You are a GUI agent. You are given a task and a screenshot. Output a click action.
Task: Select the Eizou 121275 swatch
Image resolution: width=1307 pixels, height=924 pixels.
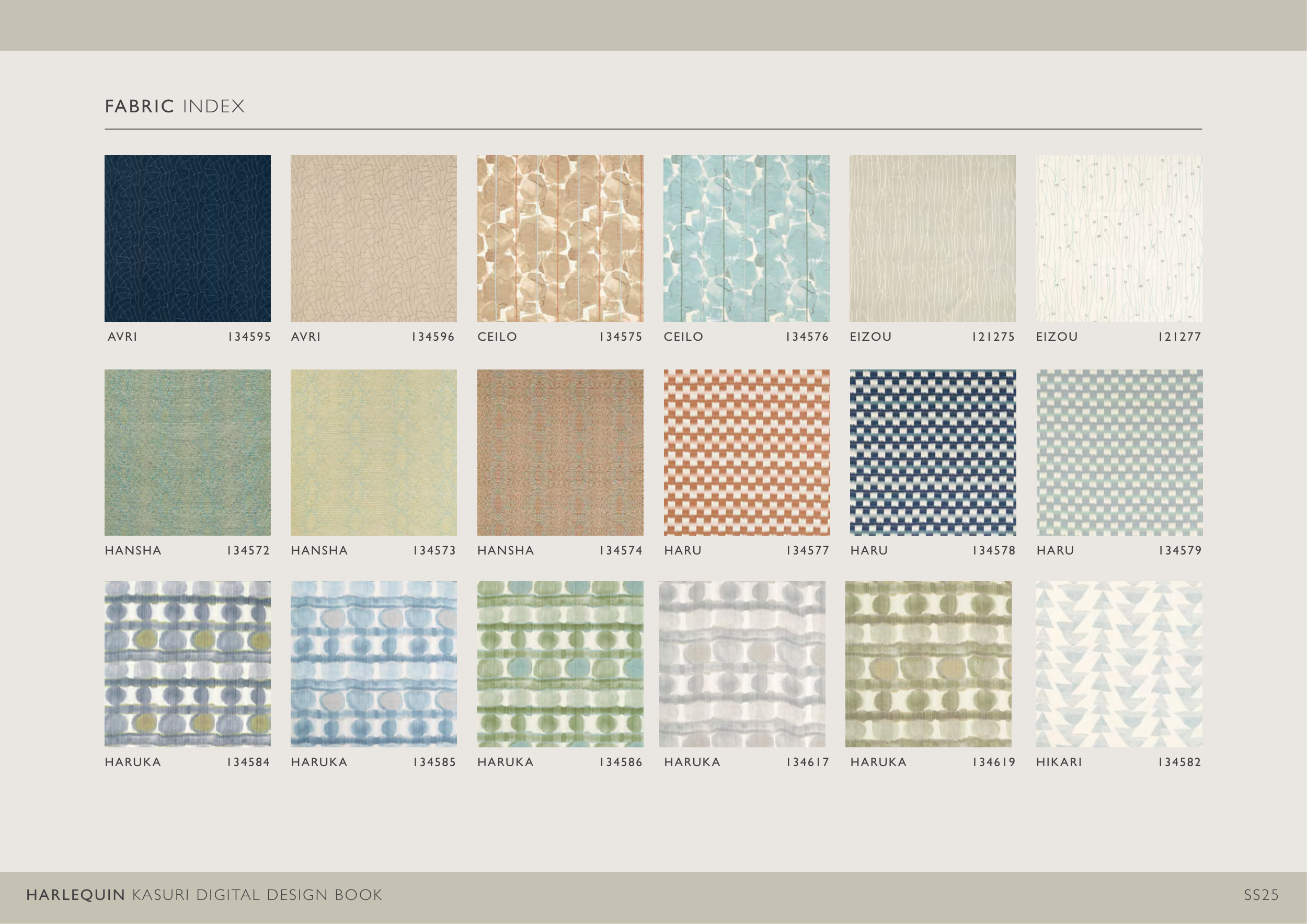click(933, 238)
